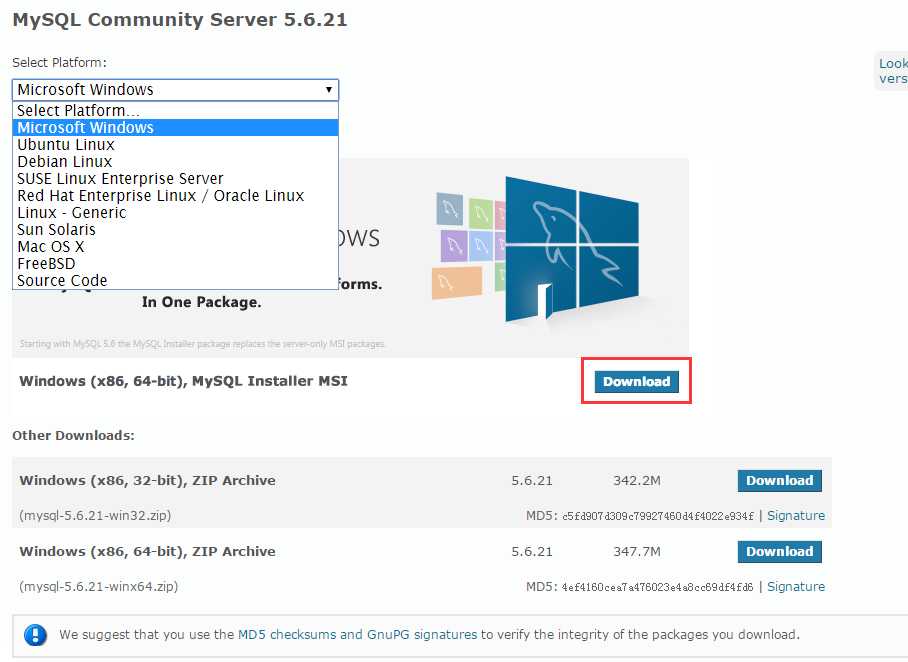
Task: Click 'Windows (x86, 64-bit), ZIP Archive' title
Action: point(147,552)
